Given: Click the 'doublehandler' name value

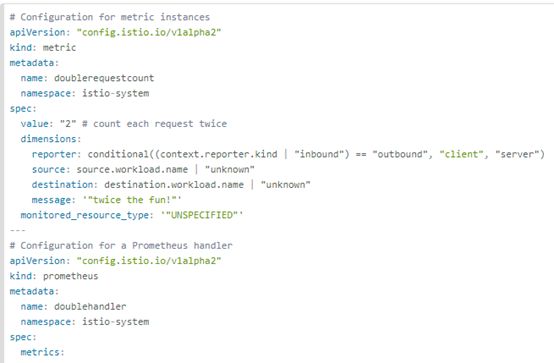Looking at the screenshot, I should click(90, 306).
